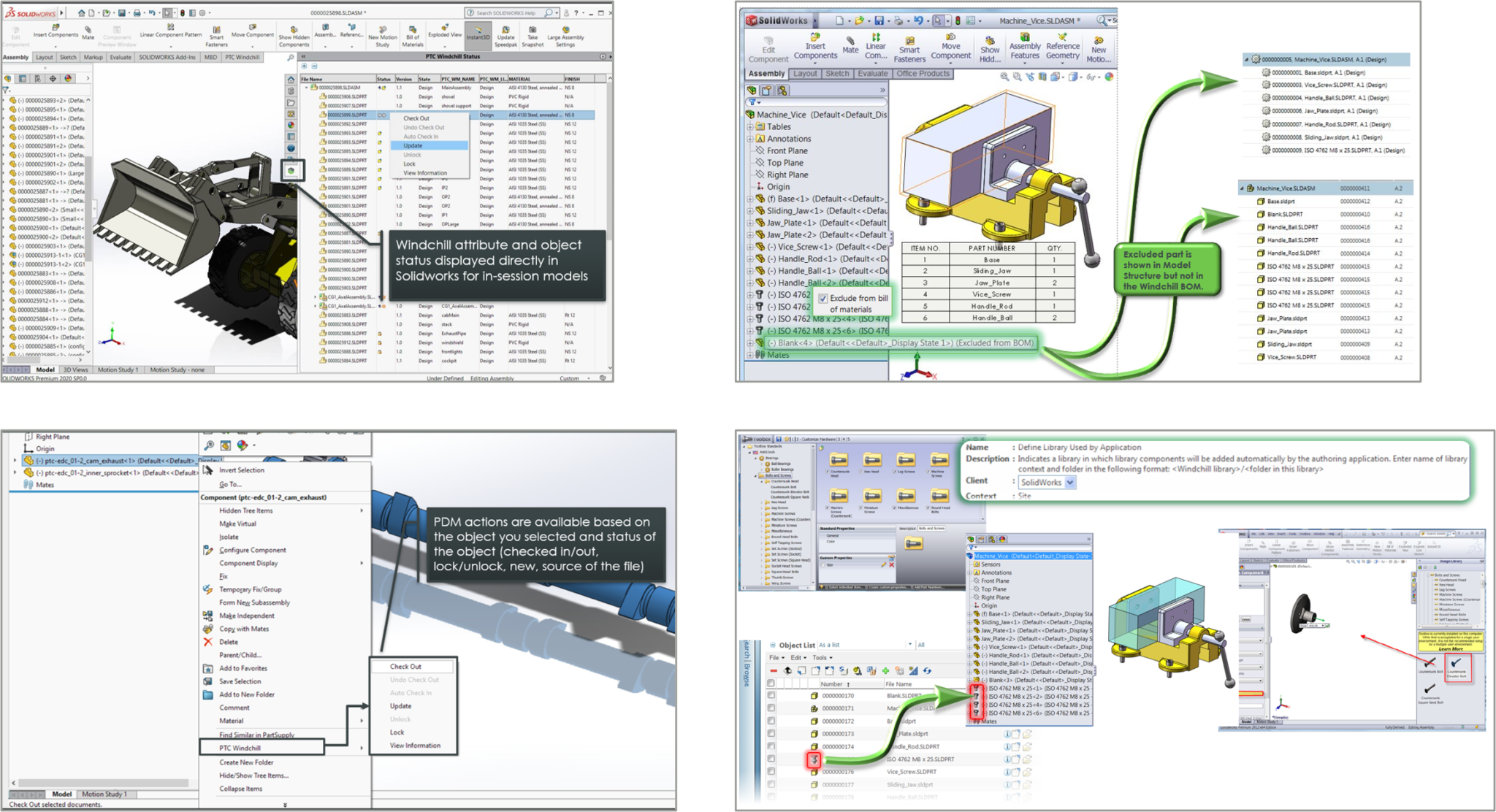Click the green Windchill task pane icon

pos(291,170)
